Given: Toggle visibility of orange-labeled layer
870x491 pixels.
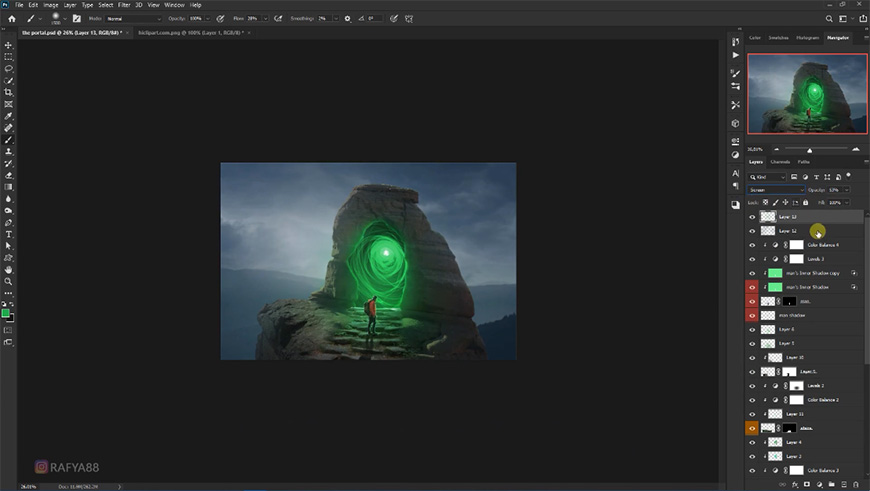Looking at the screenshot, I should tap(752, 428).
